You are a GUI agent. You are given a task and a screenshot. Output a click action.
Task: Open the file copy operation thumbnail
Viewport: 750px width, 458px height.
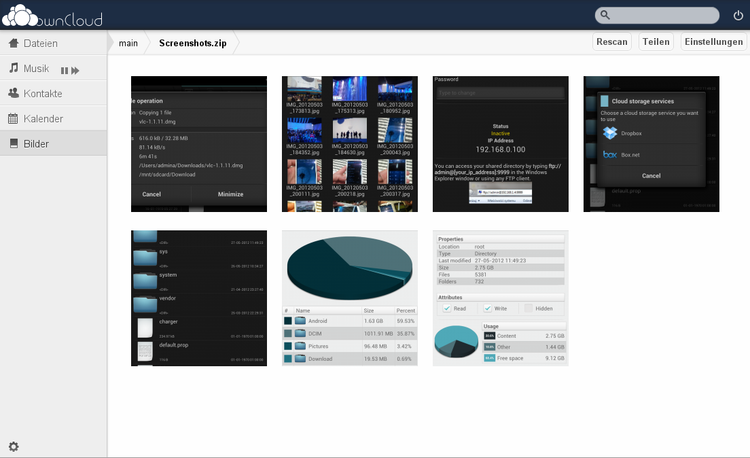(x=199, y=143)
